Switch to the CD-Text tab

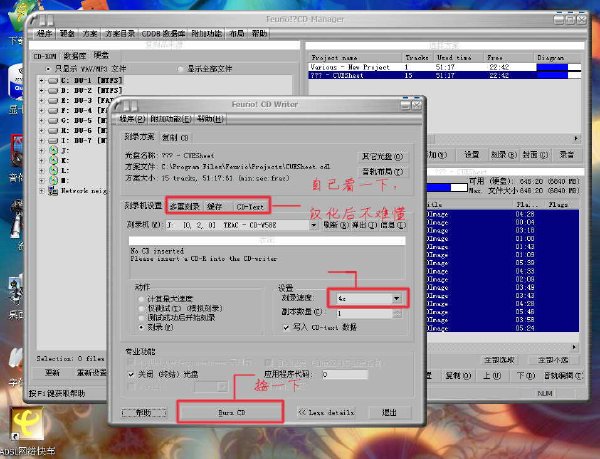point(250,207)
